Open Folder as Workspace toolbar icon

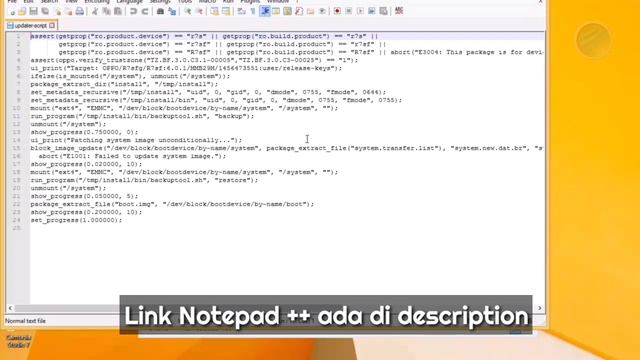pyautogui.click(x=311, y=11)
